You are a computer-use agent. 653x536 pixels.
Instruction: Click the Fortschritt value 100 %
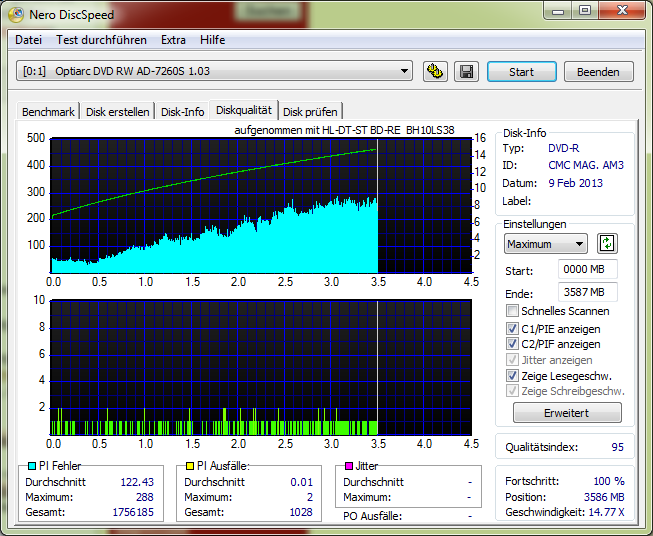609,481
